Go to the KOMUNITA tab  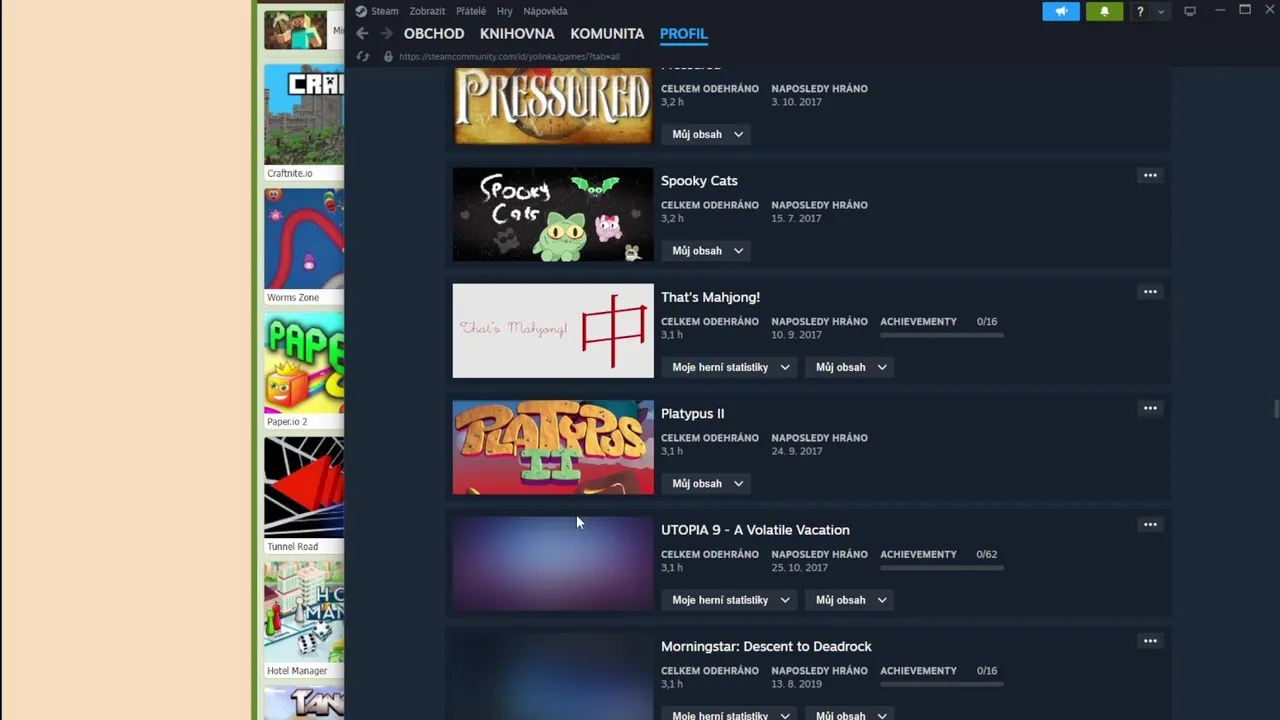pyautogui.click(x=607, y=34)
